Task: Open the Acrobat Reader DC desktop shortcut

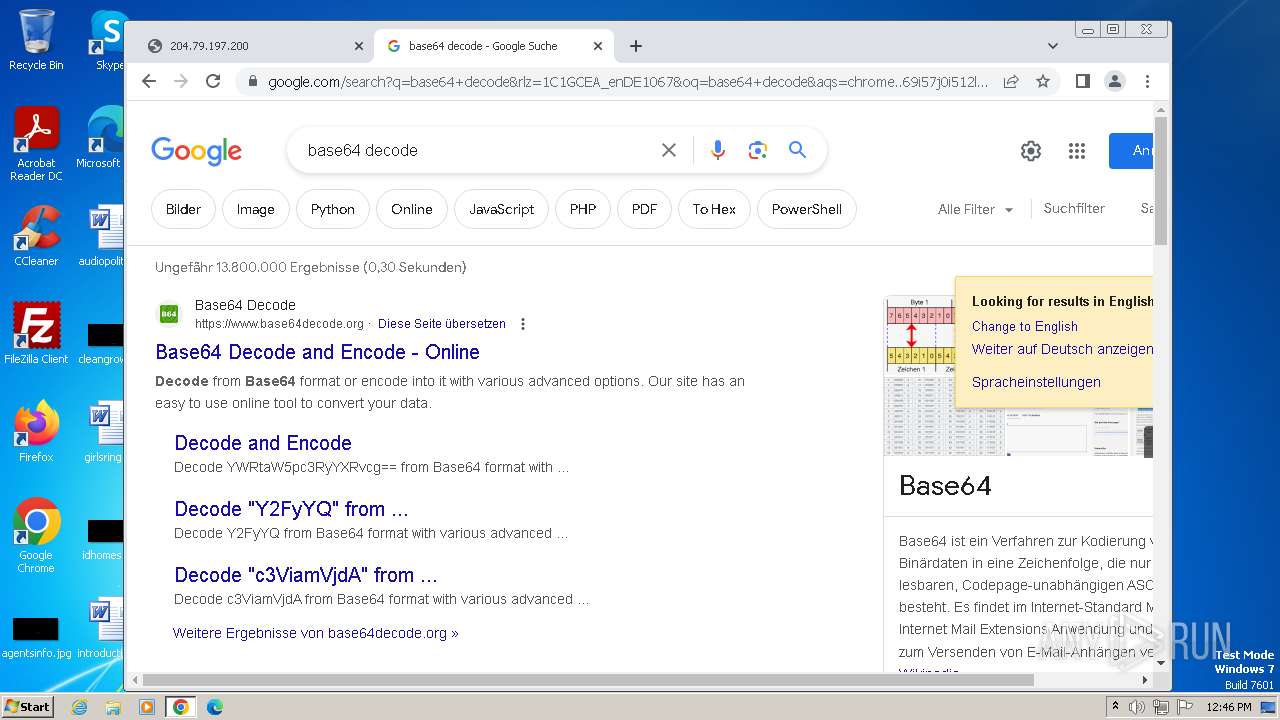Action: pos(36,143)
